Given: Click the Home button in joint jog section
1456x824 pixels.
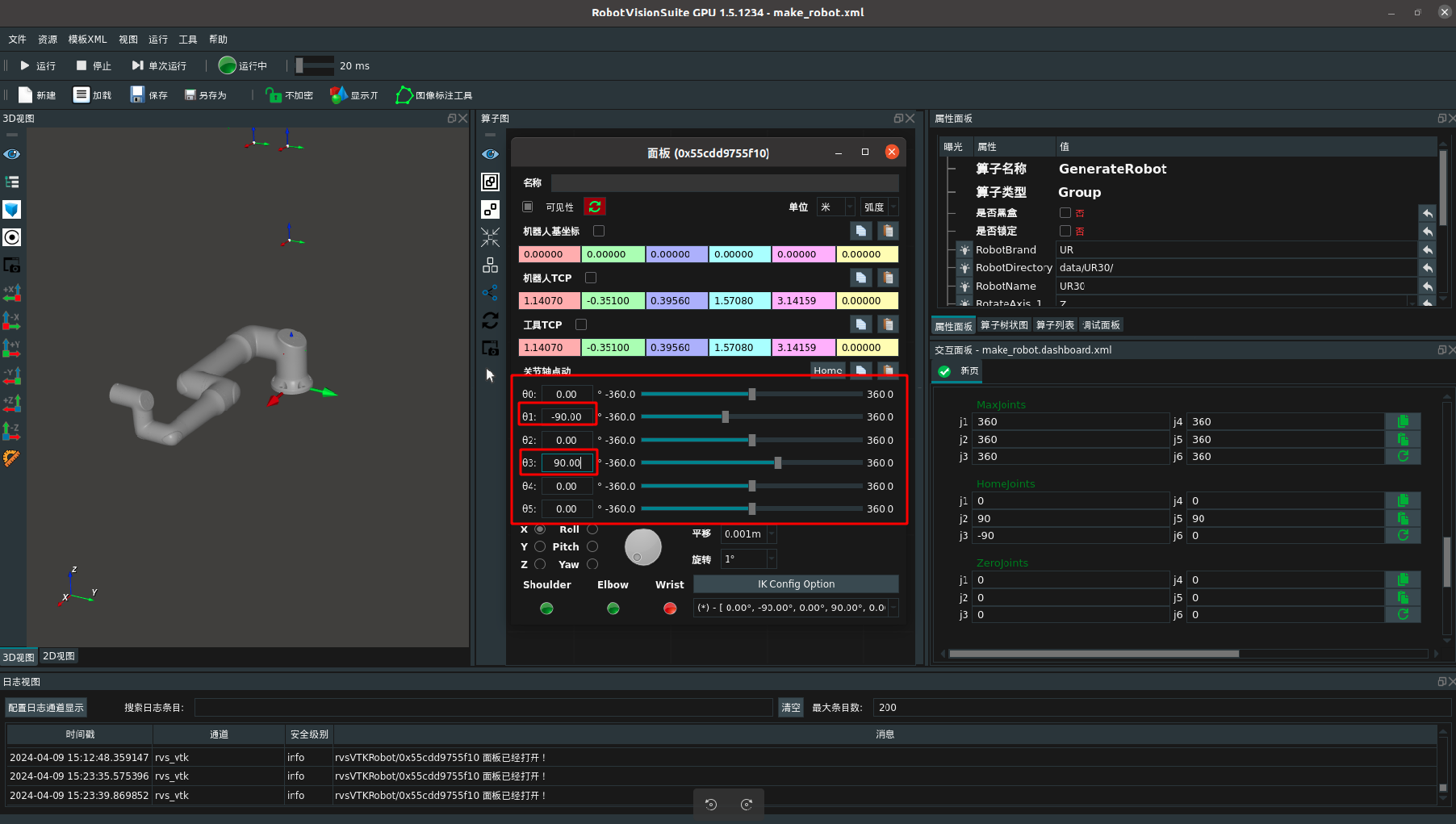Looking at the screenshot, I should pyautogui.click(x=827, y=370).
